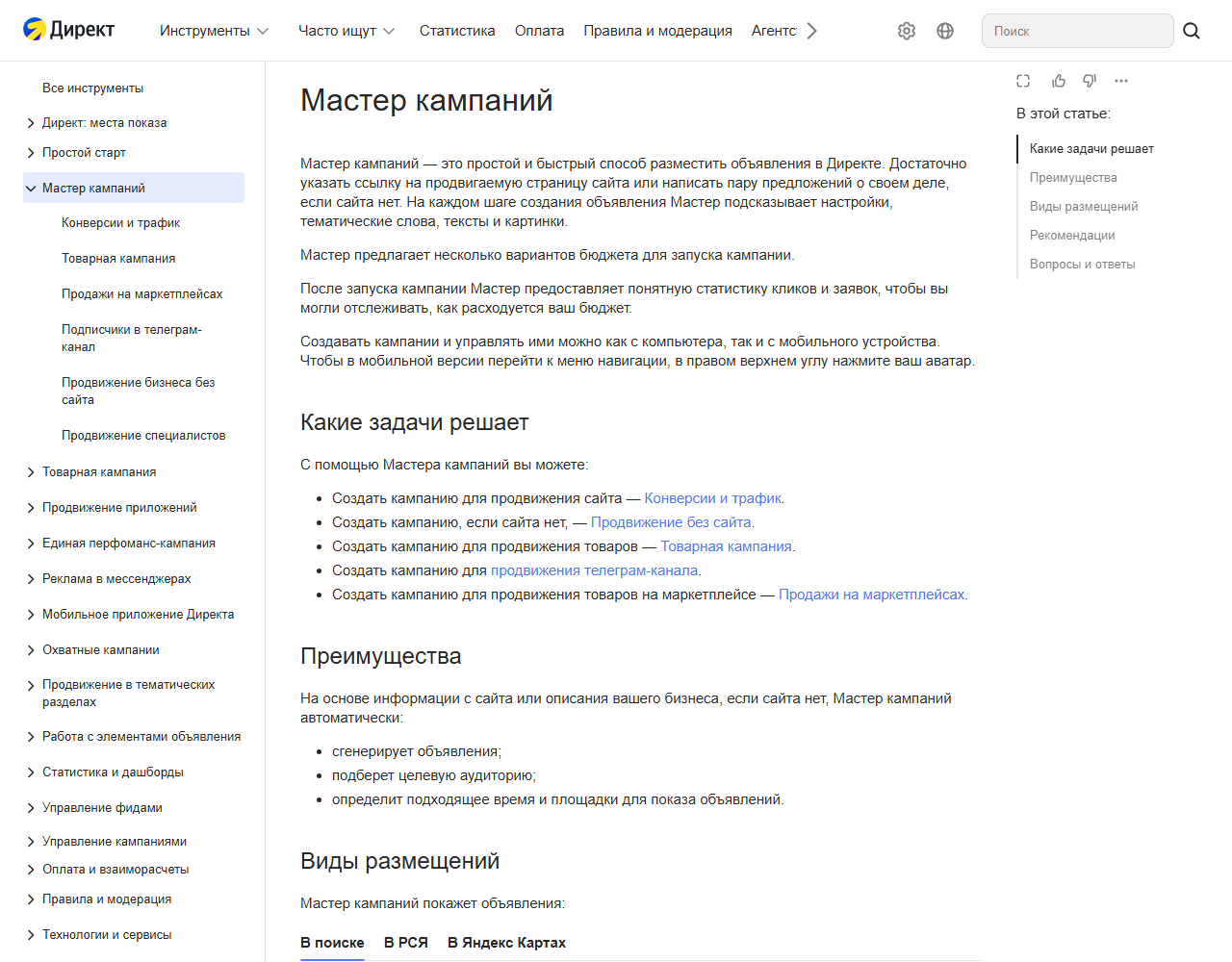Open продвижения телеграм-канала link
This screenshot has width=1232, height=962.
click(594, 570)
